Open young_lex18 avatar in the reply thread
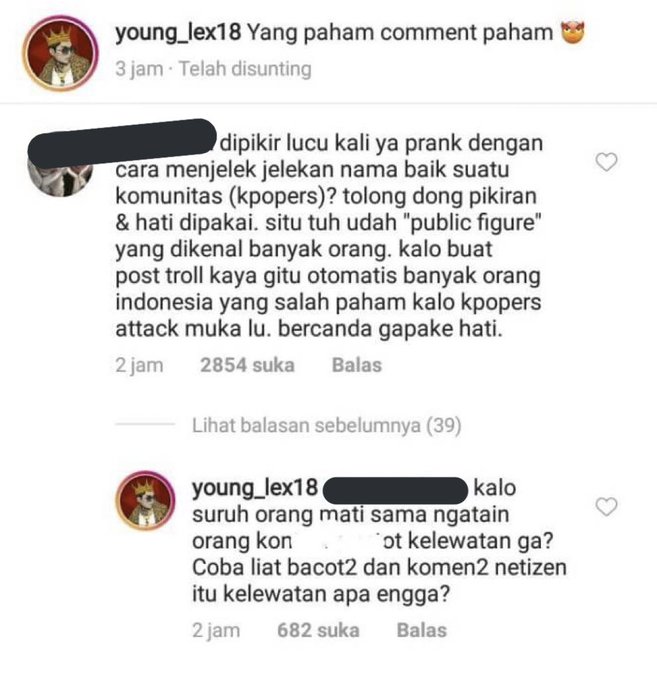Screen dimensions: 657x680 pos(145,501)
